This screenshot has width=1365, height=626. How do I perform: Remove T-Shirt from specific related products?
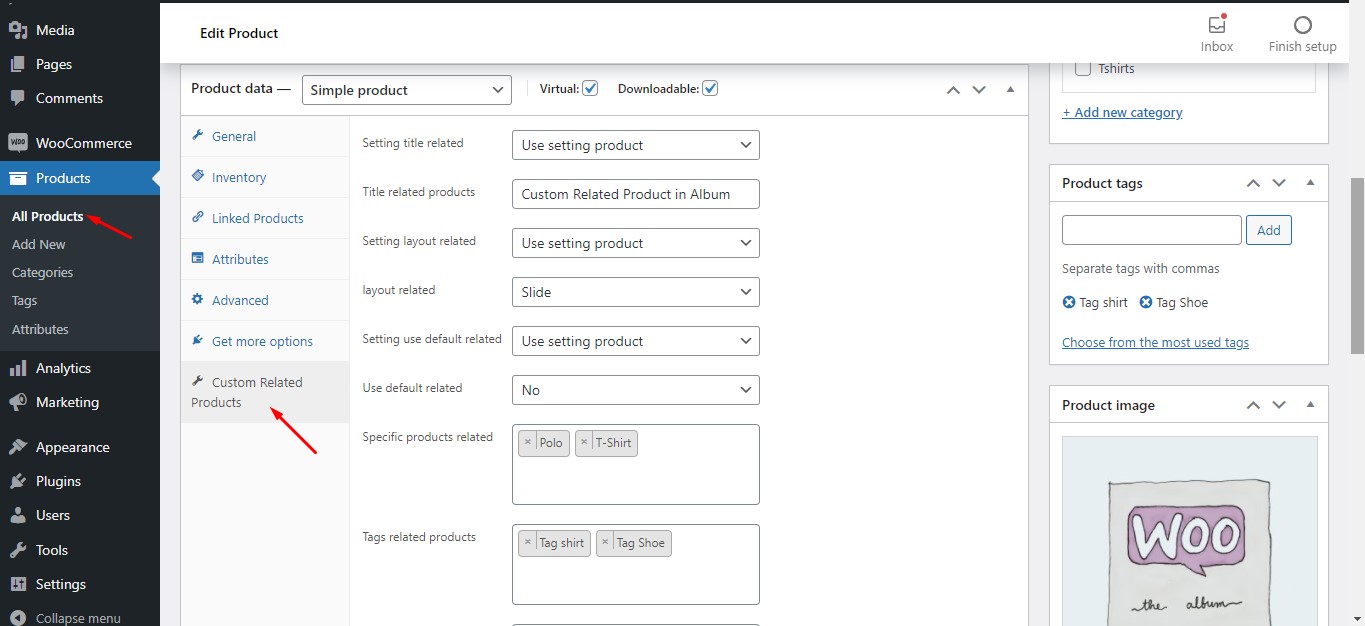tap(585, 443)
